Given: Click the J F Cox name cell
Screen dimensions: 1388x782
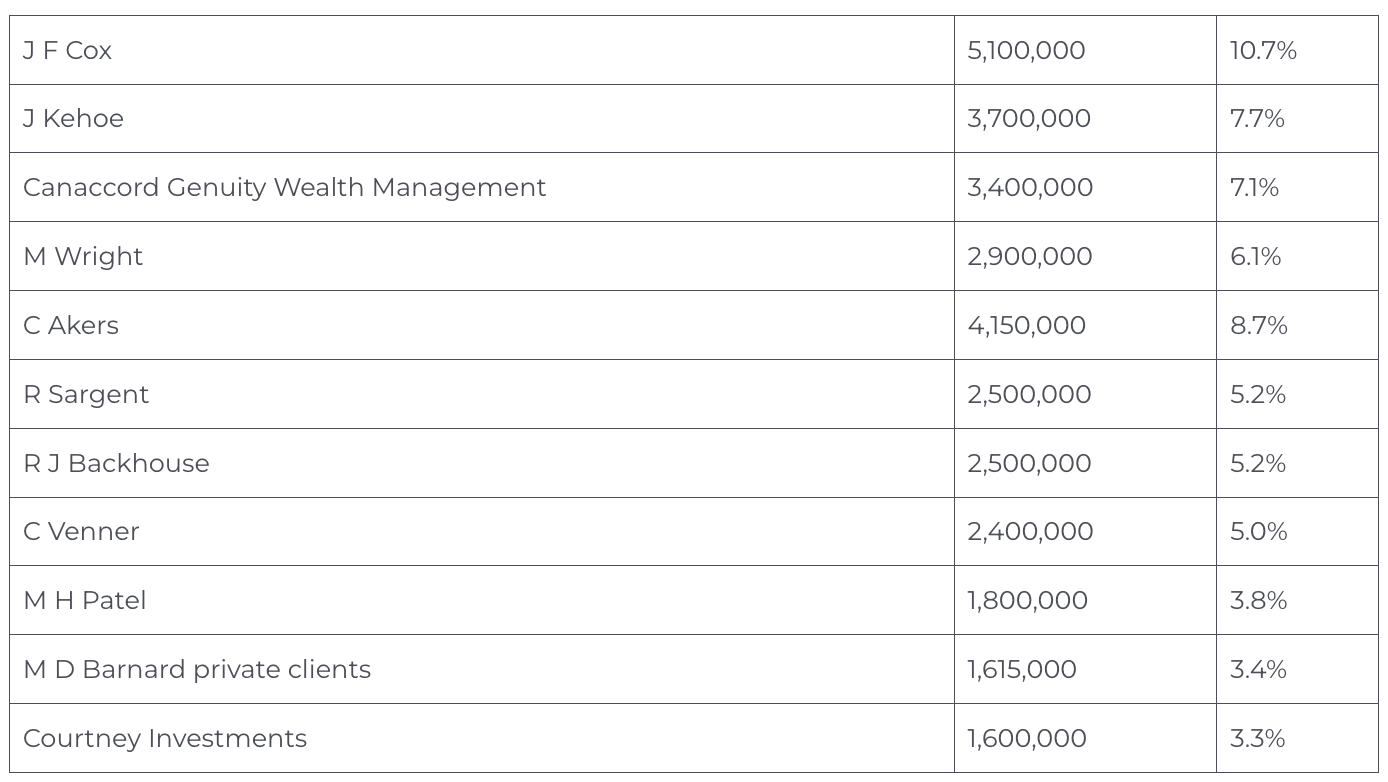Looking at the screenshot, I should 68,50.
